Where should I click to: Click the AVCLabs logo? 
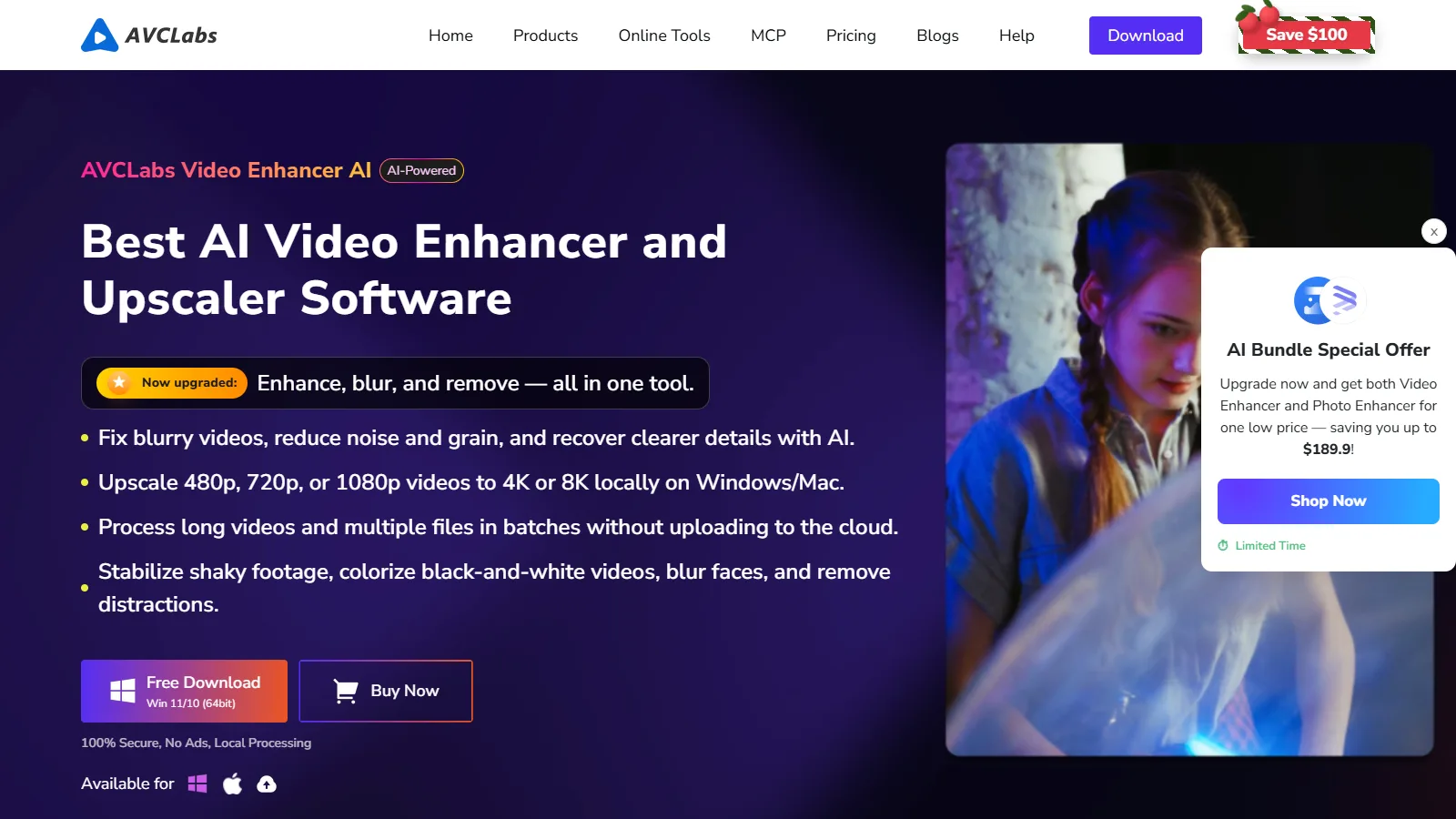pyautogui.click(x=149, y=35)
